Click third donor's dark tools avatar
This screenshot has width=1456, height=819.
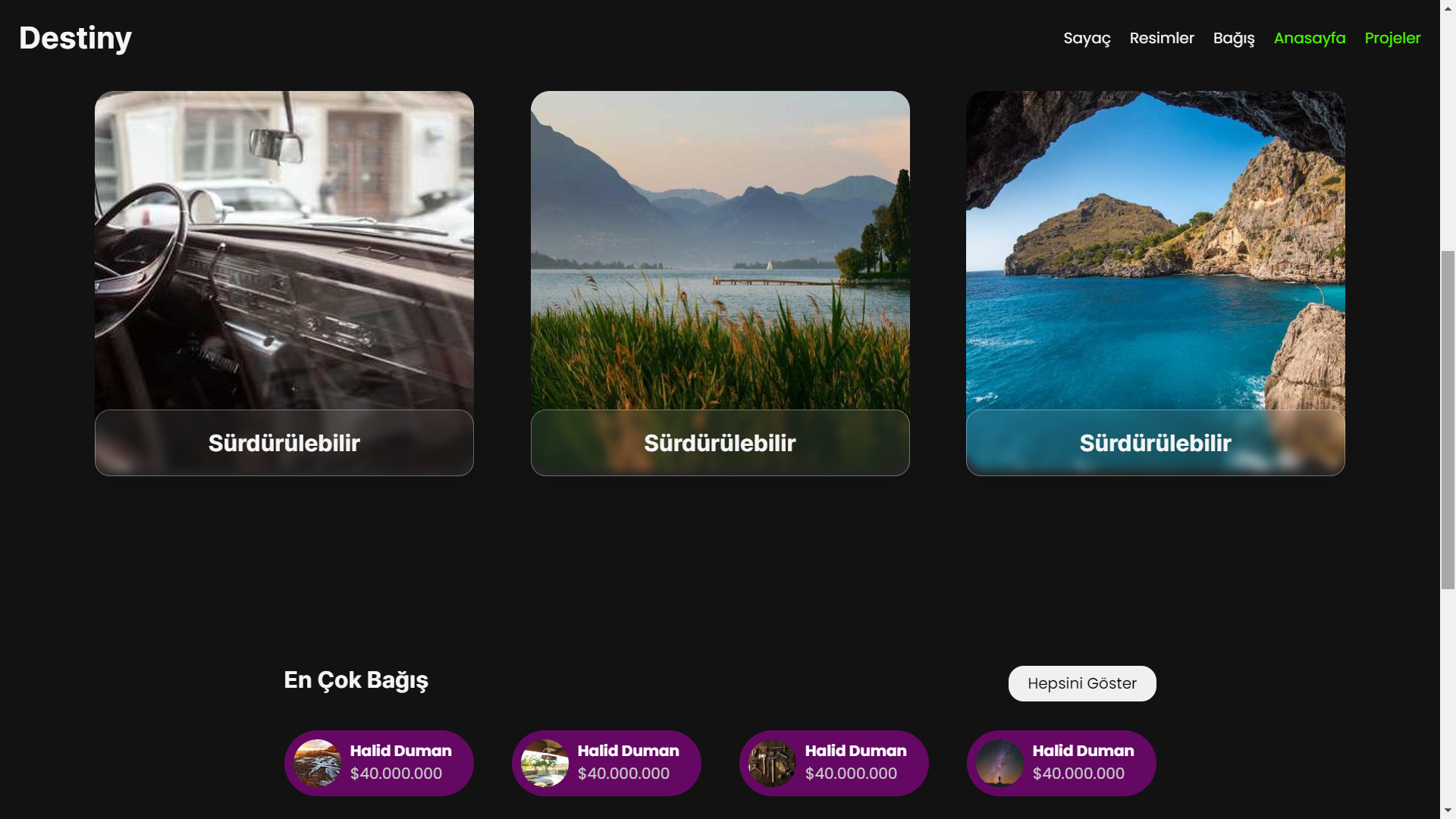click(x=772, y=763)
